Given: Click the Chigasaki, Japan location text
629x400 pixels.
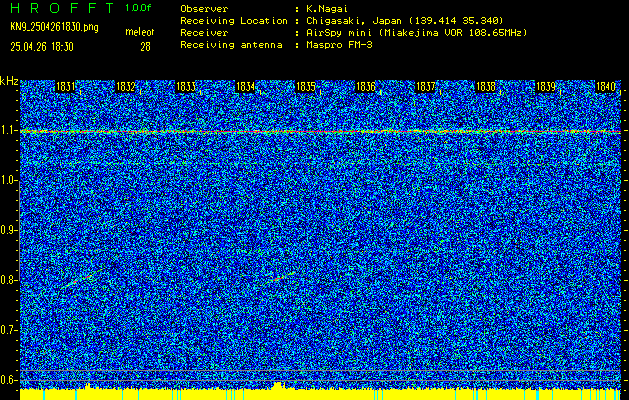Looking at the screenshot, I should (x=405, y=21).
